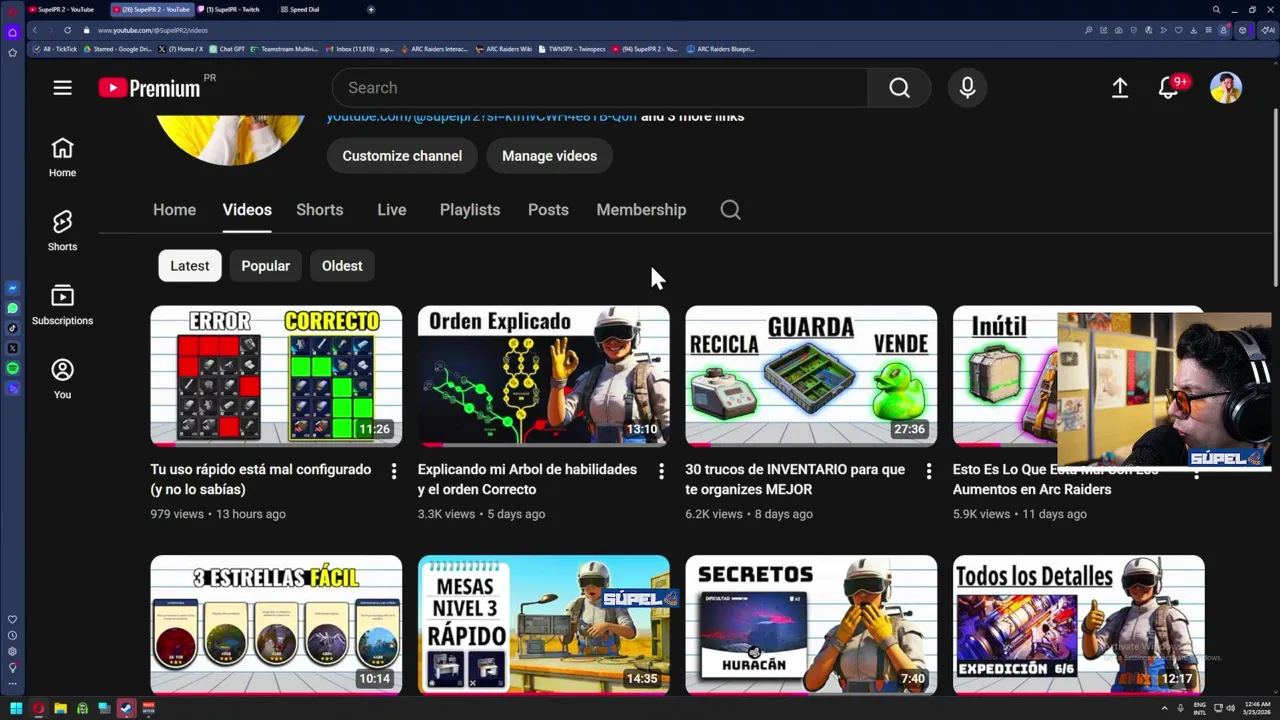Image resolution: width=1280 pixels, height=720 pixels.
Task: Open X in the browser sidebar
Action: point(12,348)
